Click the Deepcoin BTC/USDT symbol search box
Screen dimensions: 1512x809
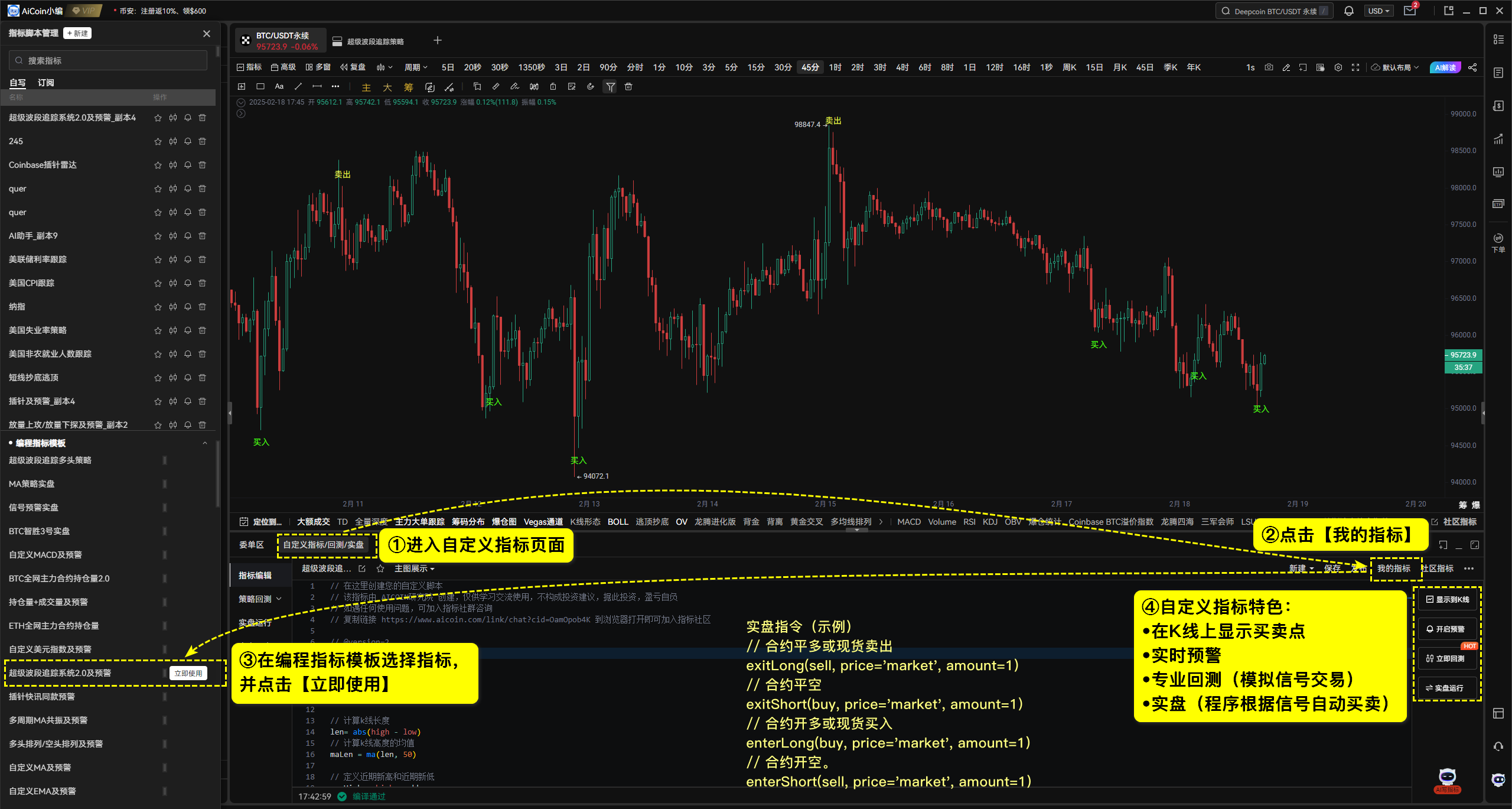(x=1274, y=11)
